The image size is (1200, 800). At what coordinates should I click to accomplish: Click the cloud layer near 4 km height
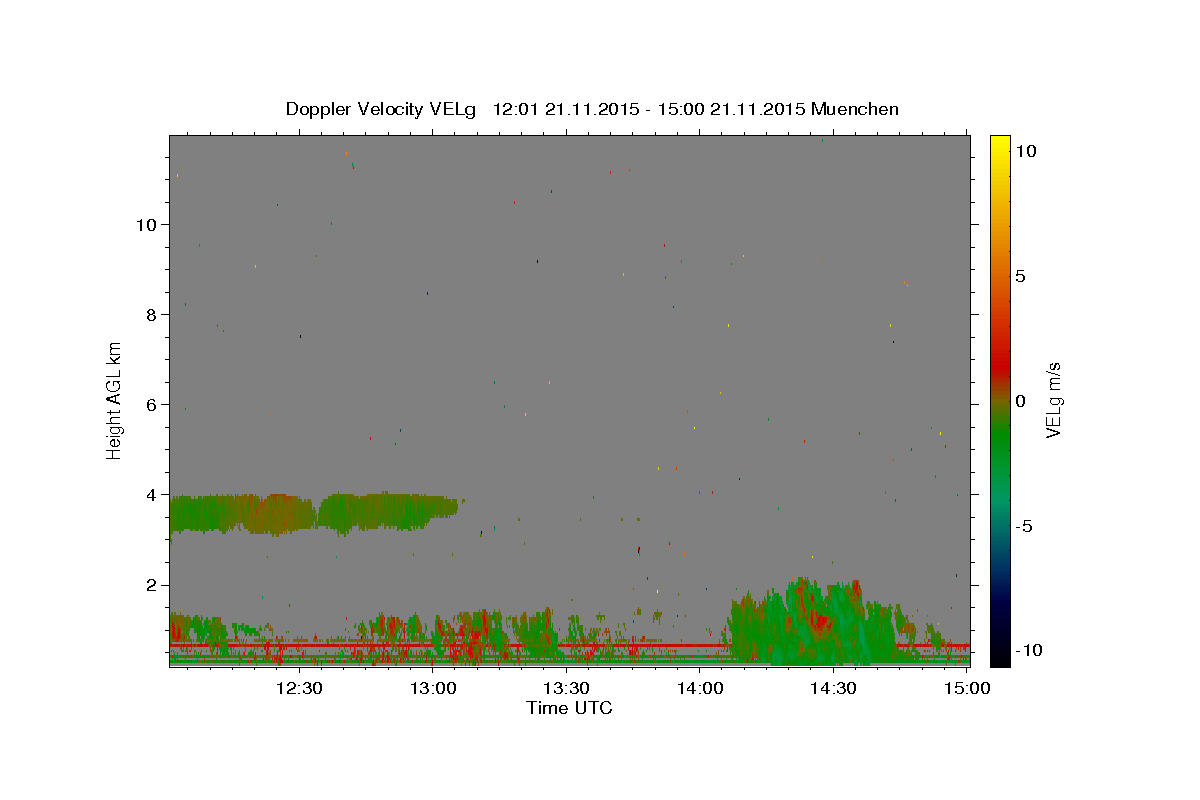click(312, 514)
